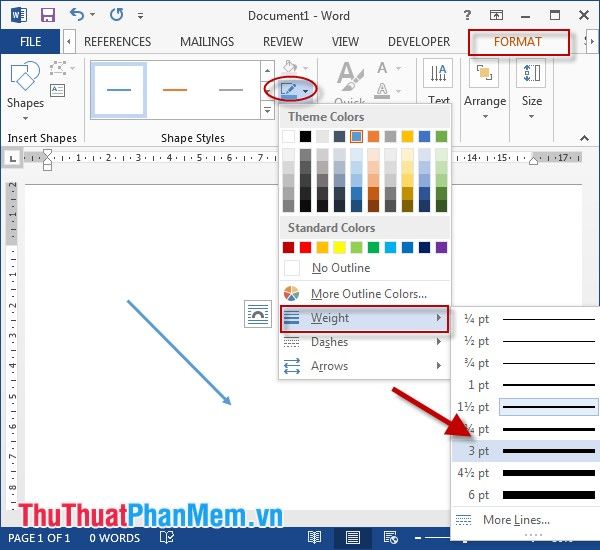This screenshot has height=550, width=600.
Task: Open the Shapes gallery
Action: (x=25, y=85)
